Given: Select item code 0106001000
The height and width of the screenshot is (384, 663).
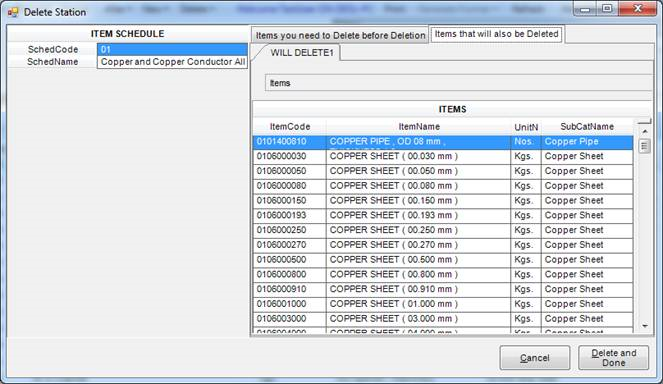Looking at the screenshot, I should click(290, 304).
